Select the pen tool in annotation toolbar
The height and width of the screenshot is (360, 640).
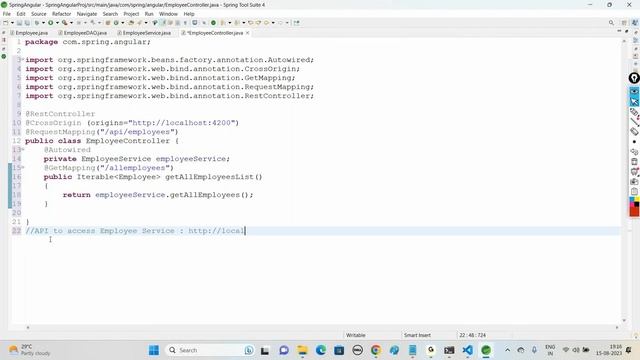(x=634, y=112)
